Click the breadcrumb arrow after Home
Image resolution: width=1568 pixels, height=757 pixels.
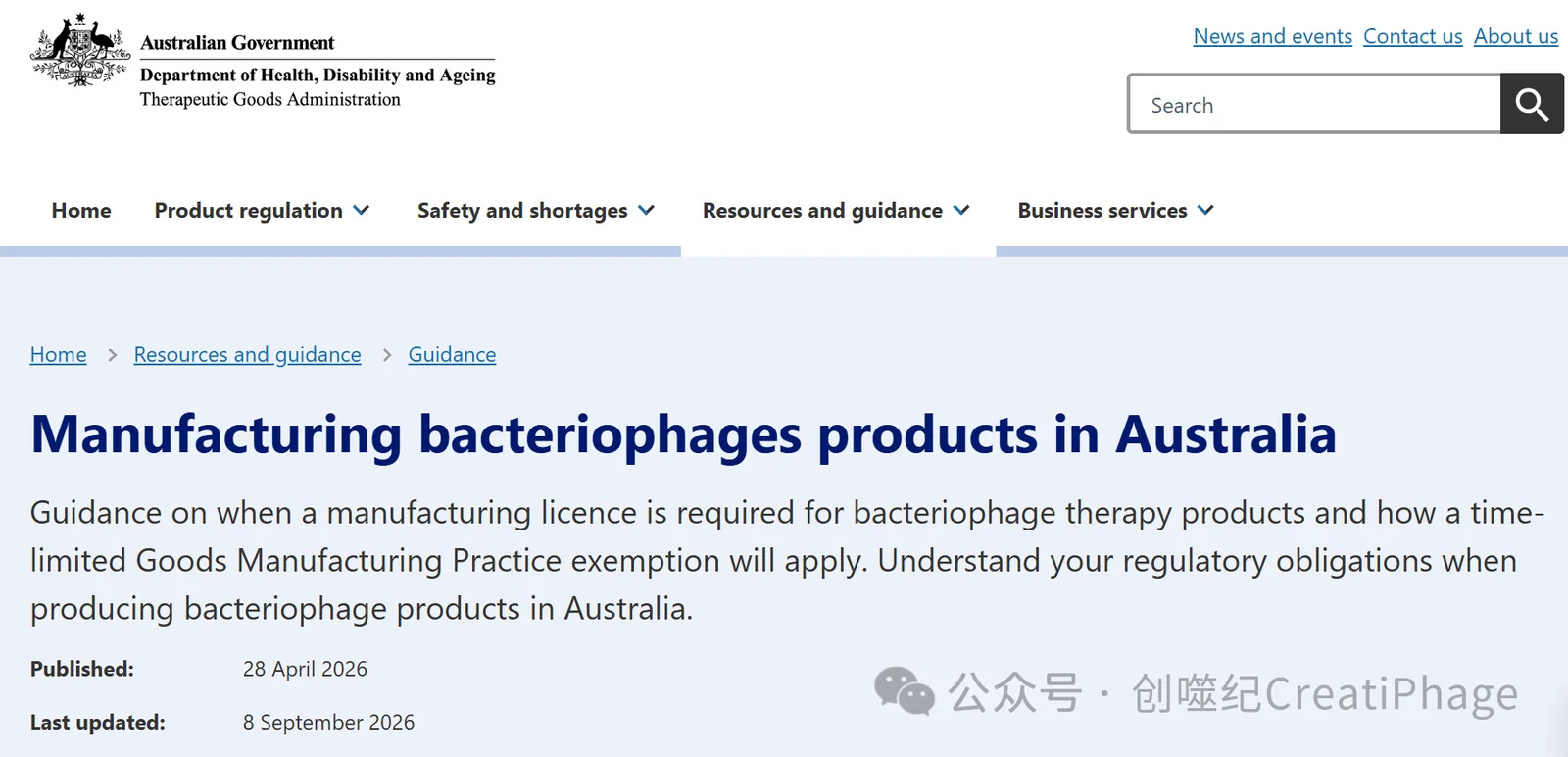tap(112, 355)
